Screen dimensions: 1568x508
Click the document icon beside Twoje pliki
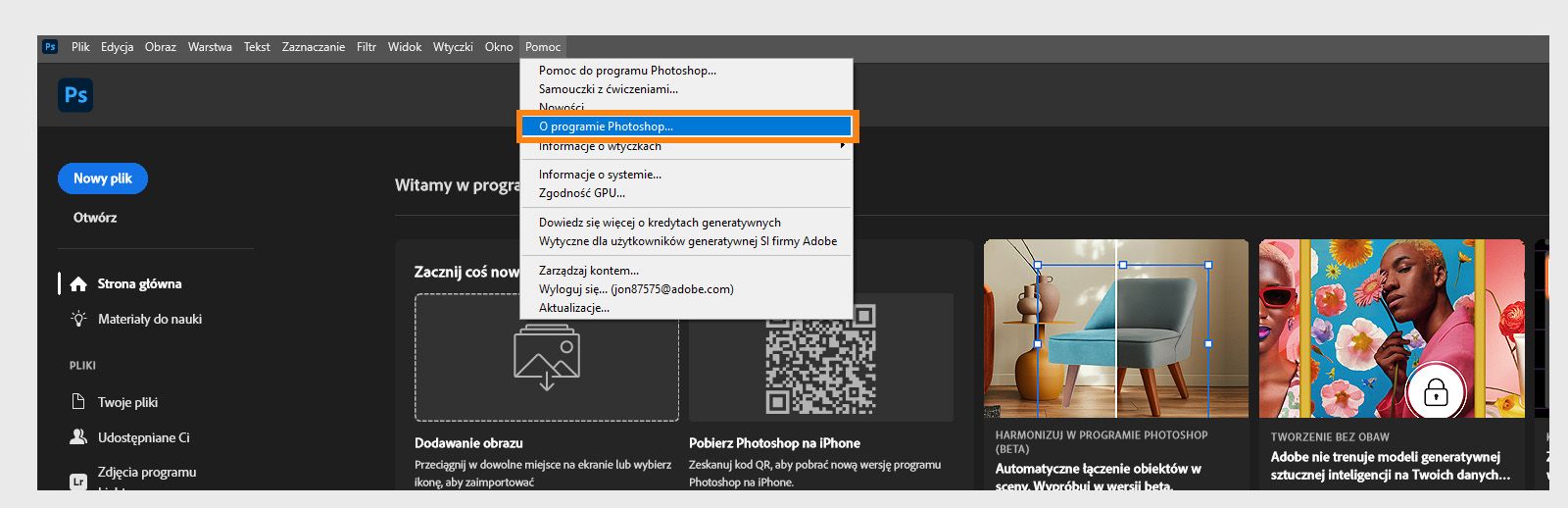(x=78, y=402)
